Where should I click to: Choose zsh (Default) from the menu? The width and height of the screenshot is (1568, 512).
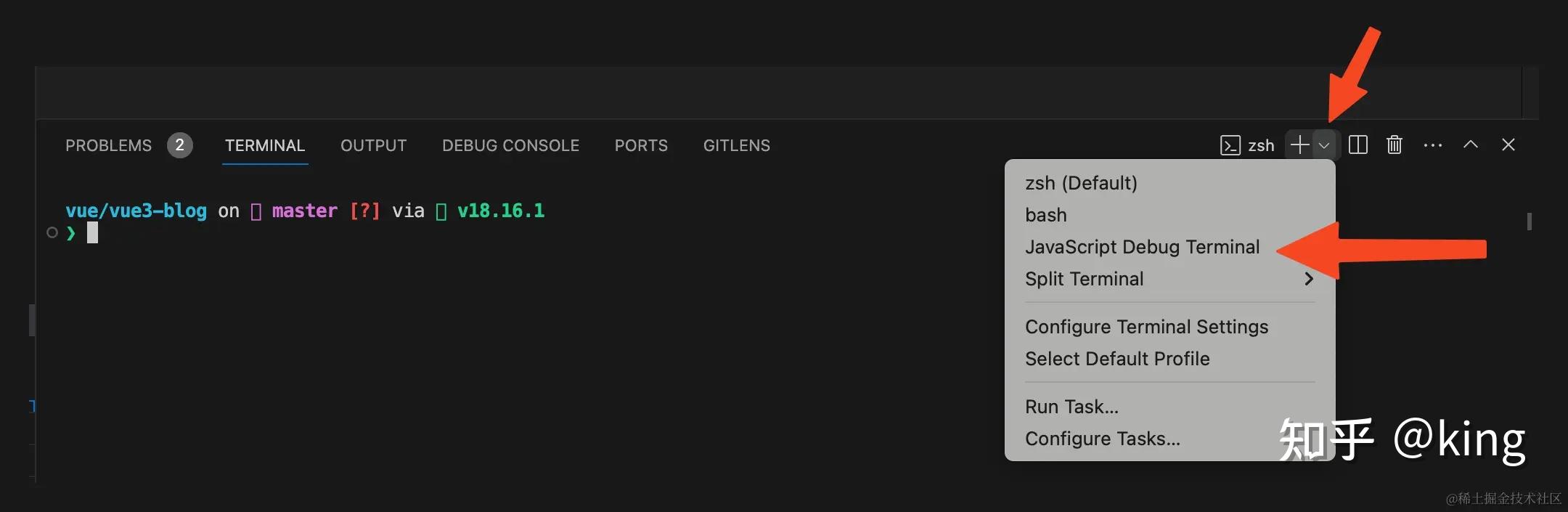click(1081, 183)
